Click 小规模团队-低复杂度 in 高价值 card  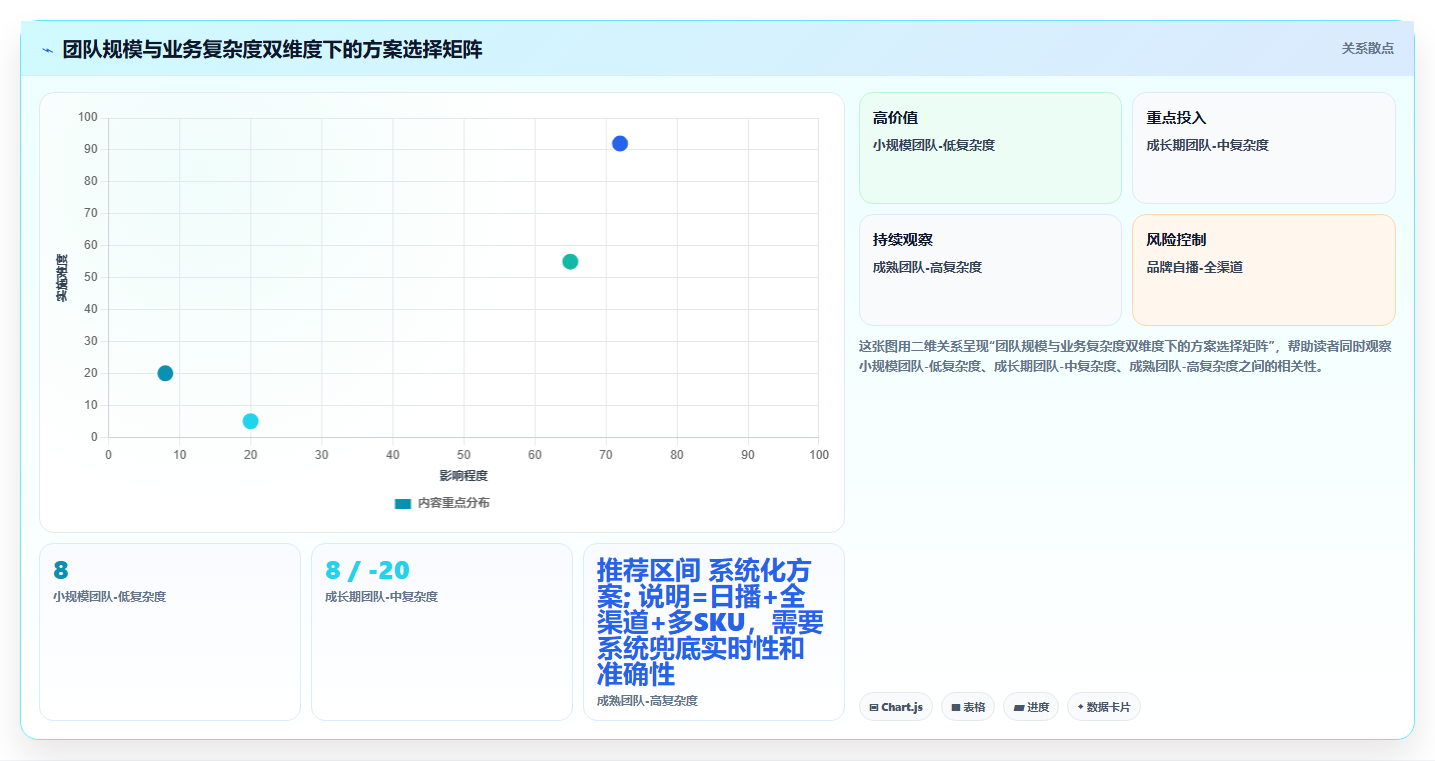click(x=934, y=145)
